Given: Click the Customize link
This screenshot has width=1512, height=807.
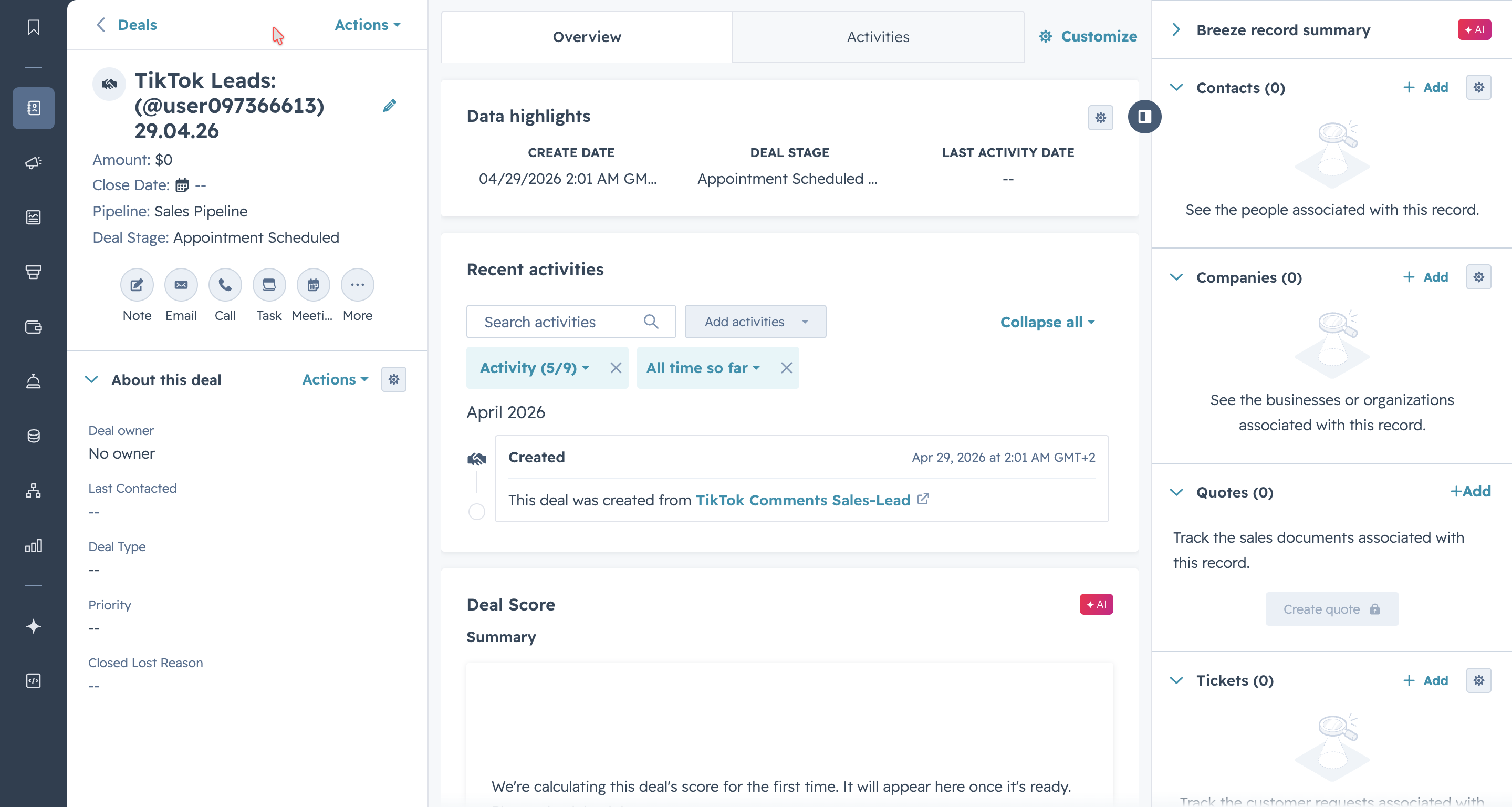Looking at the screenshot, I should click(x=1088, y=36).
